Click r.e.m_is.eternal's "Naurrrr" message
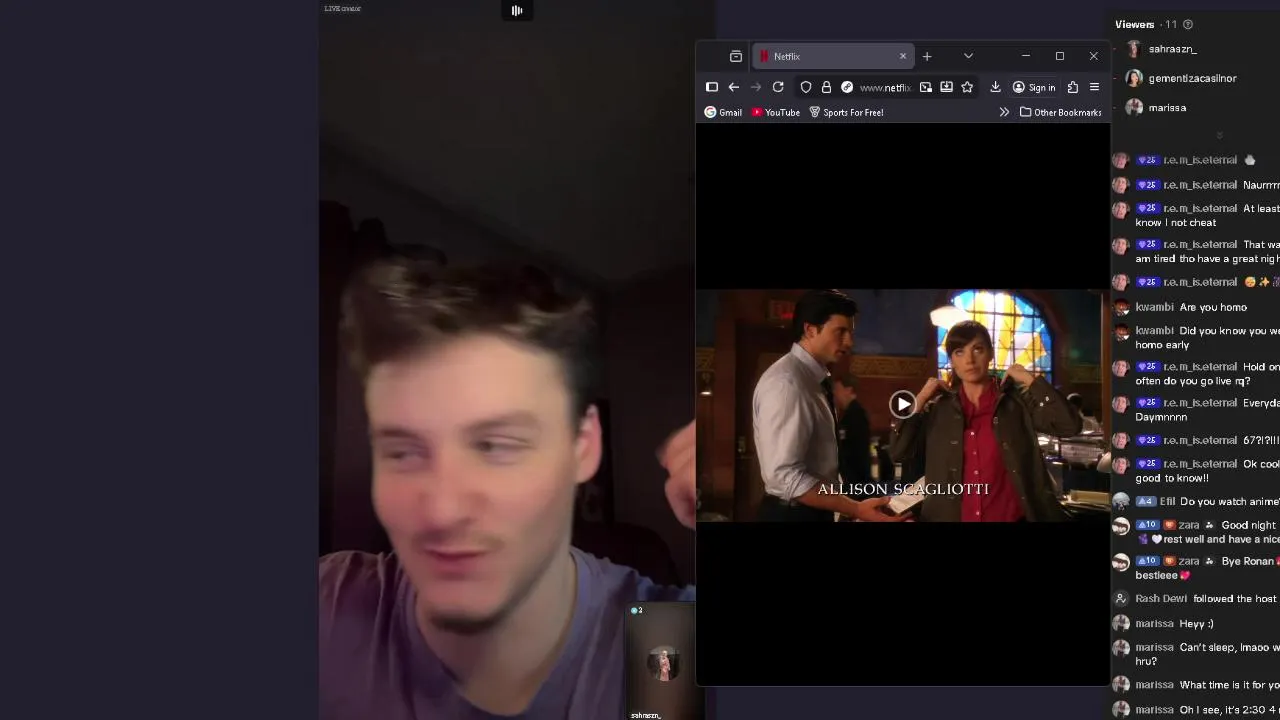1280x720 pixels. pos(1196,184)
